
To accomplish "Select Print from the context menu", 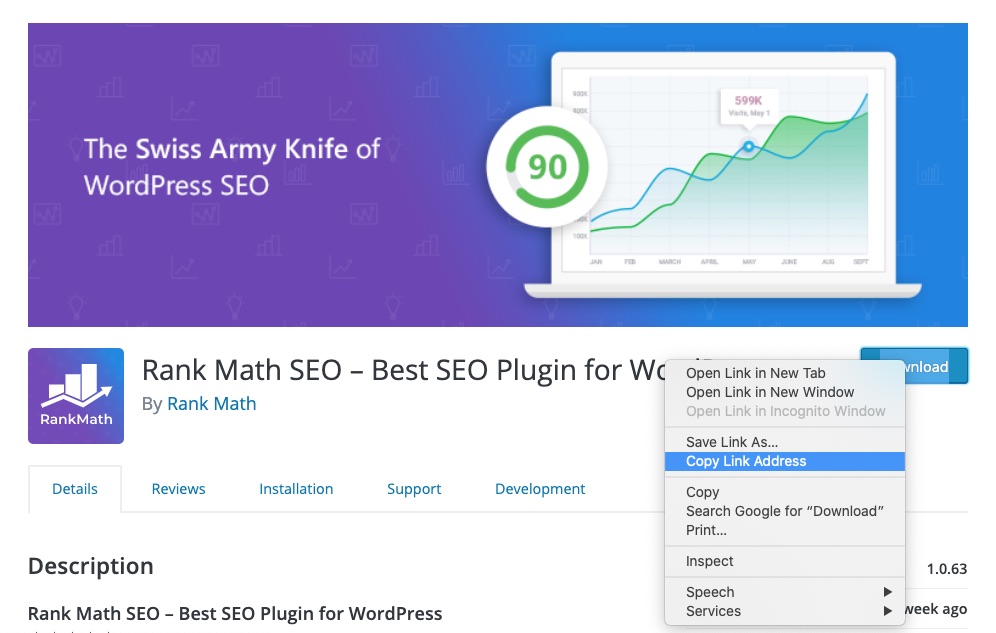I will pos(706,530).
